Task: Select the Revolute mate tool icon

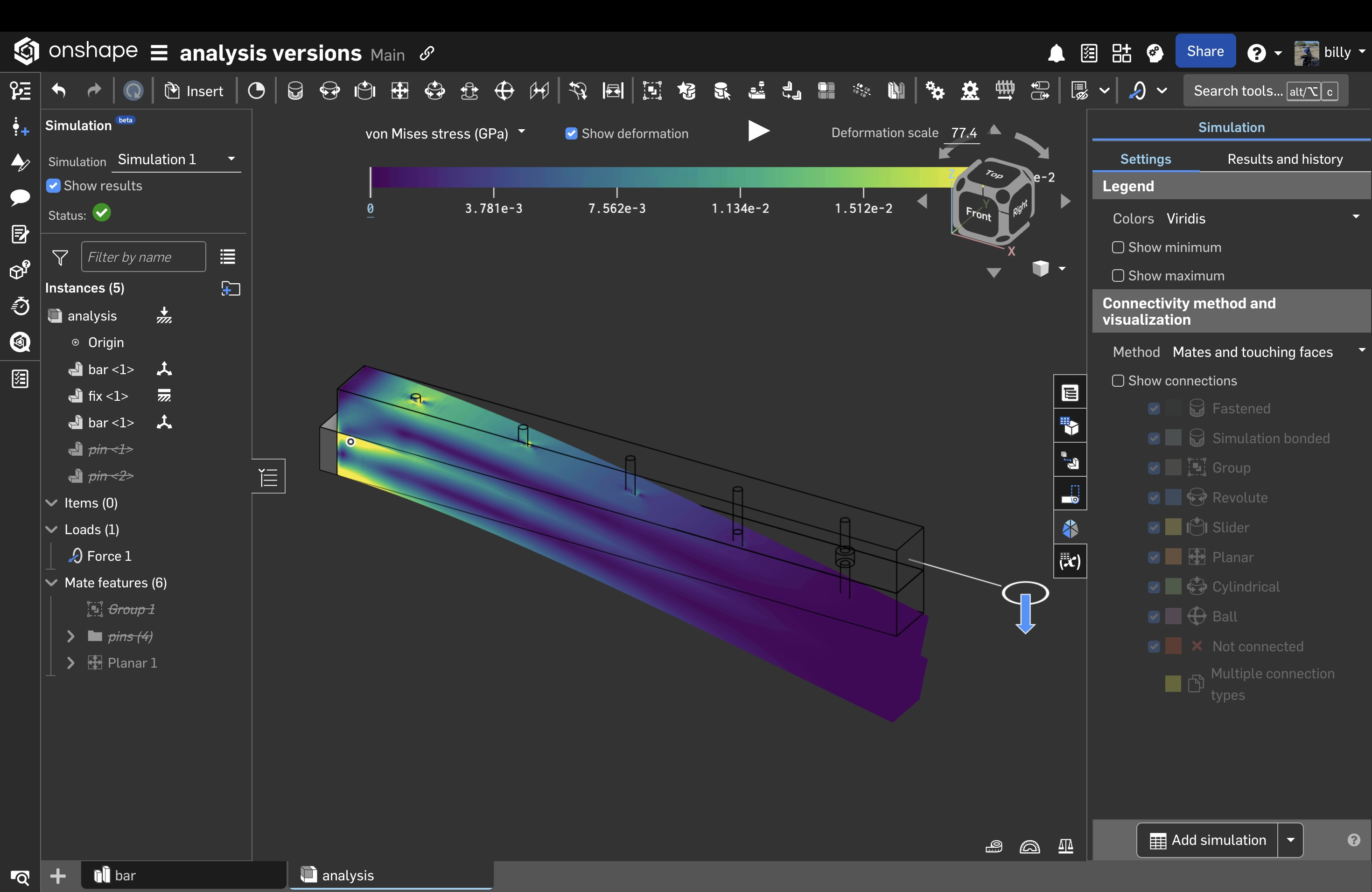Action: pyautogui.click(x=330, y=91)
